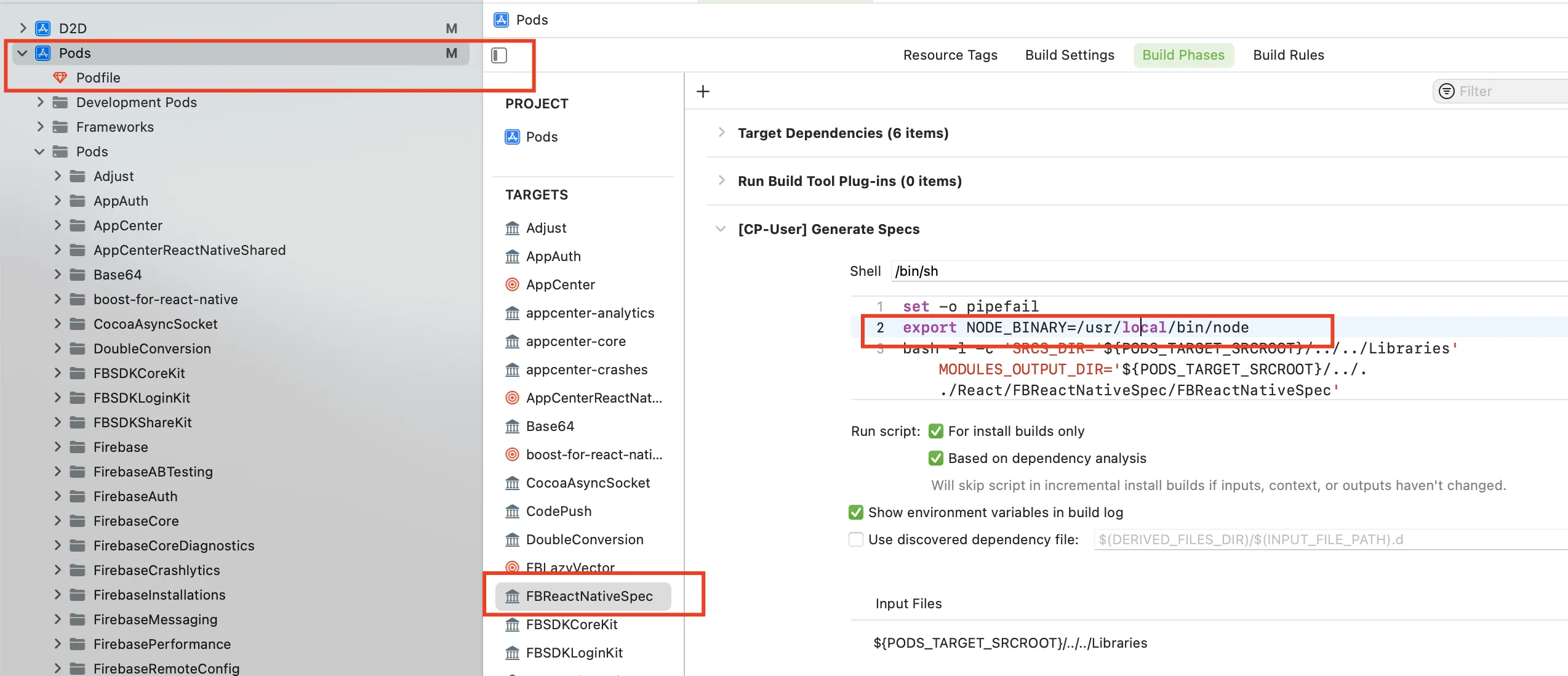Image resolution: width=1568 pixels, height=676 pixels.
Task: Expand the Development Pods folder
Action: [x=40, y=102]
